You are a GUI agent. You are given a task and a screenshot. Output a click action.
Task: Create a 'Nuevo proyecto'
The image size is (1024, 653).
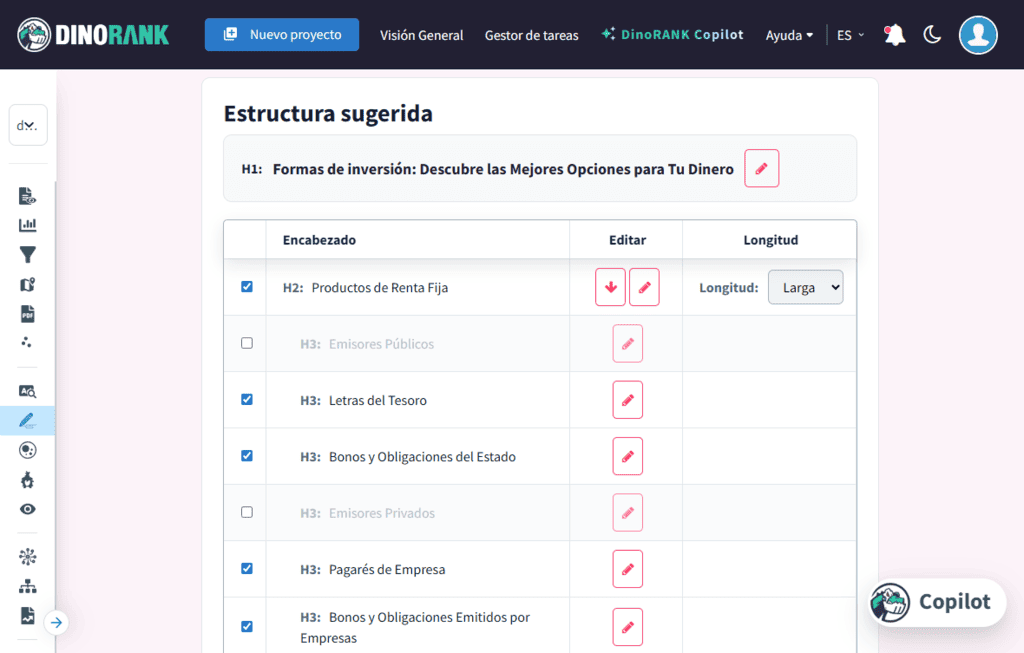pyautogui.click(x=281, y=33)
